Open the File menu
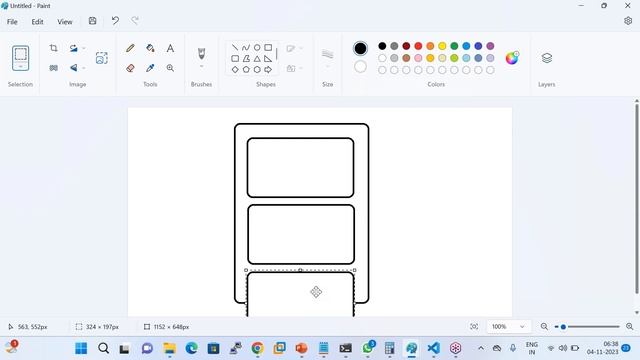This screenshot has width=640, height=360. (x=12, y=22)
